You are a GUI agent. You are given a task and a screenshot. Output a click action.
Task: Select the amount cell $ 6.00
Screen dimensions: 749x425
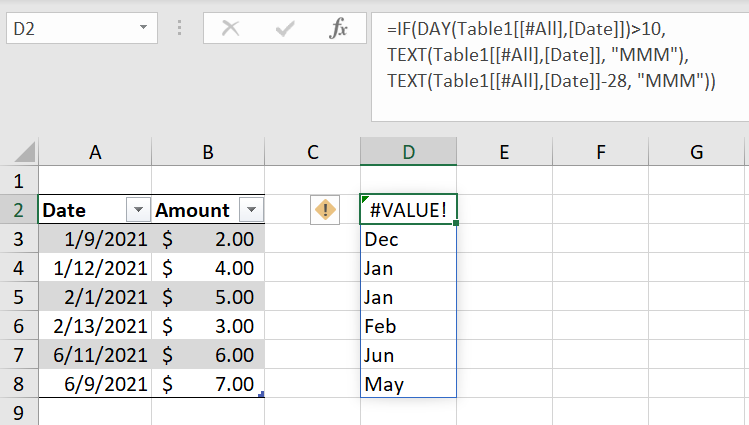tap(208, 355)
